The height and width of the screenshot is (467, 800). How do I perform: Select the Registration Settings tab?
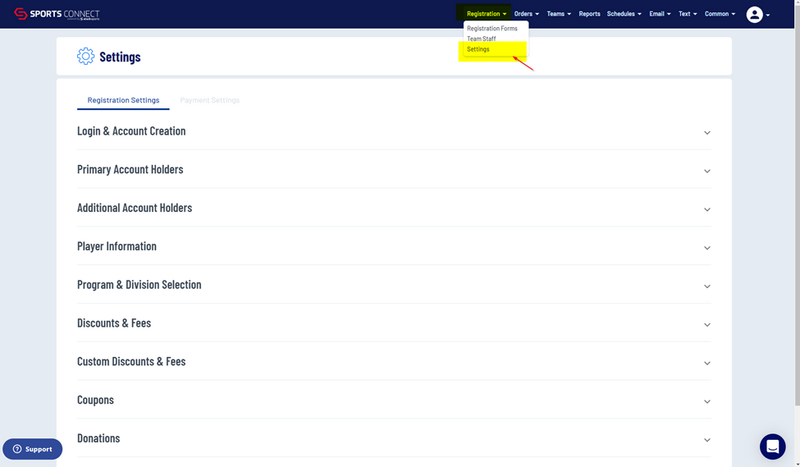click(x=123, y=100)
